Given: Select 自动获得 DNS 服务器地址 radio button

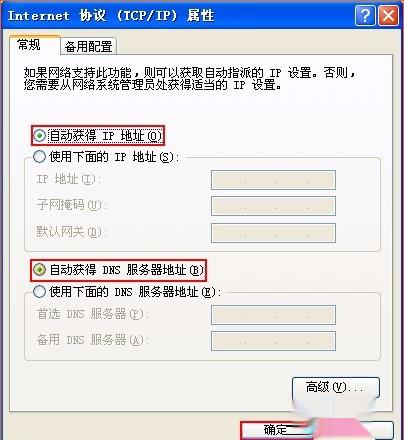Looking at the screenshot, I should pos(39,270).
